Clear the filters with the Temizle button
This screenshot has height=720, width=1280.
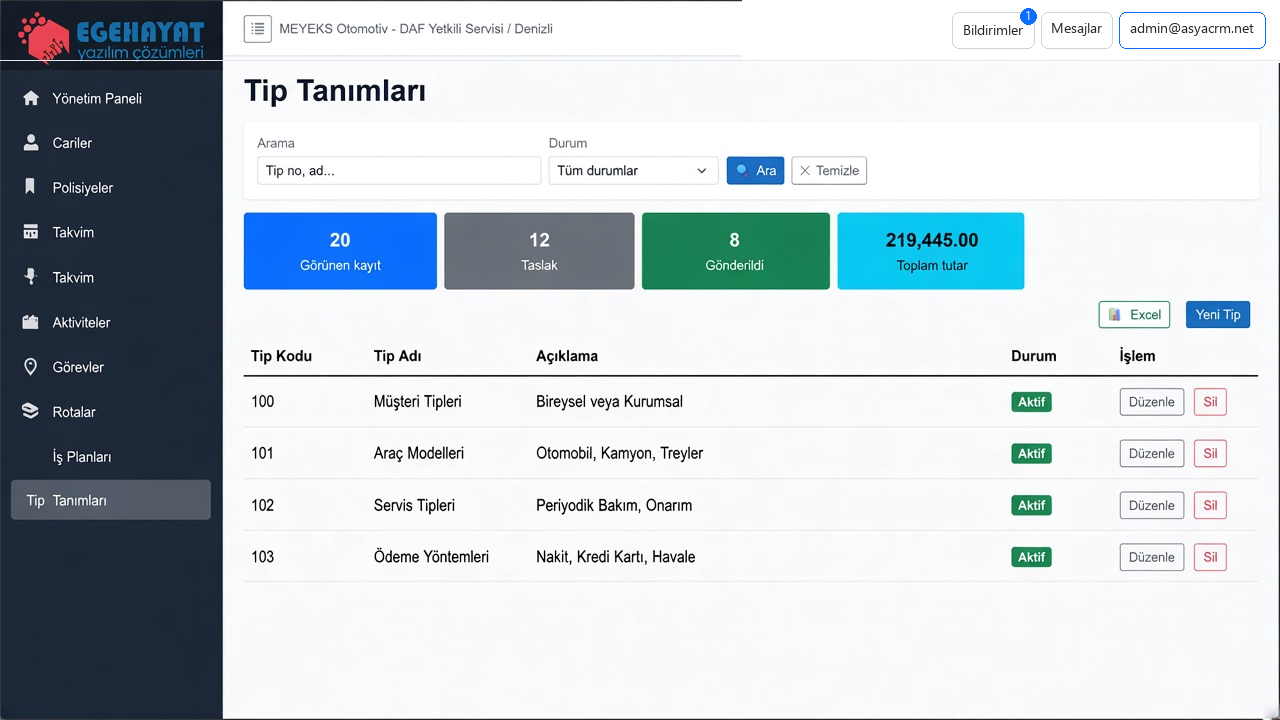pyautogui.click(x=829, y=171)
